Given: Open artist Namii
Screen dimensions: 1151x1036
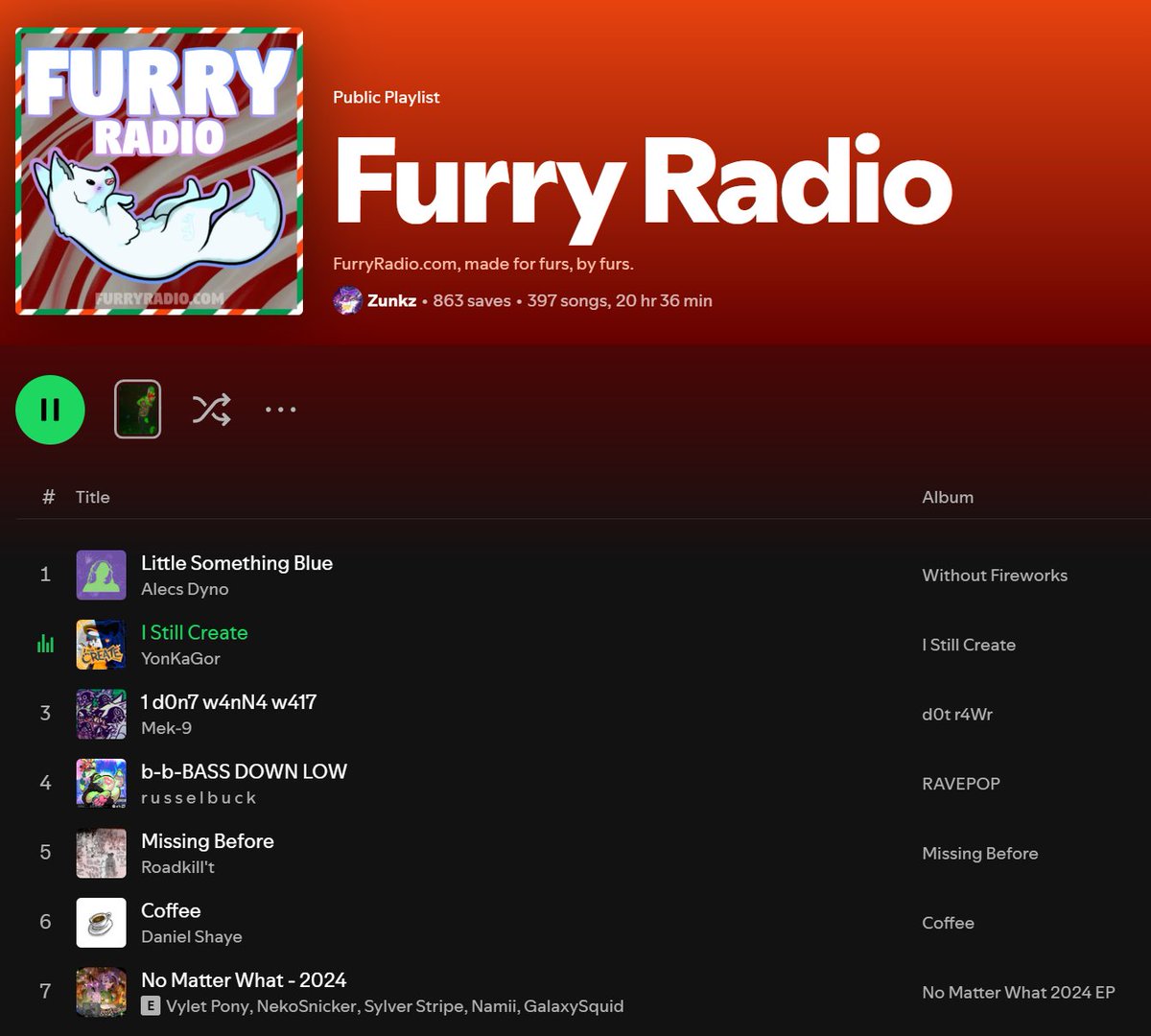Looking at the screenshot, I should pos(495,1006).
